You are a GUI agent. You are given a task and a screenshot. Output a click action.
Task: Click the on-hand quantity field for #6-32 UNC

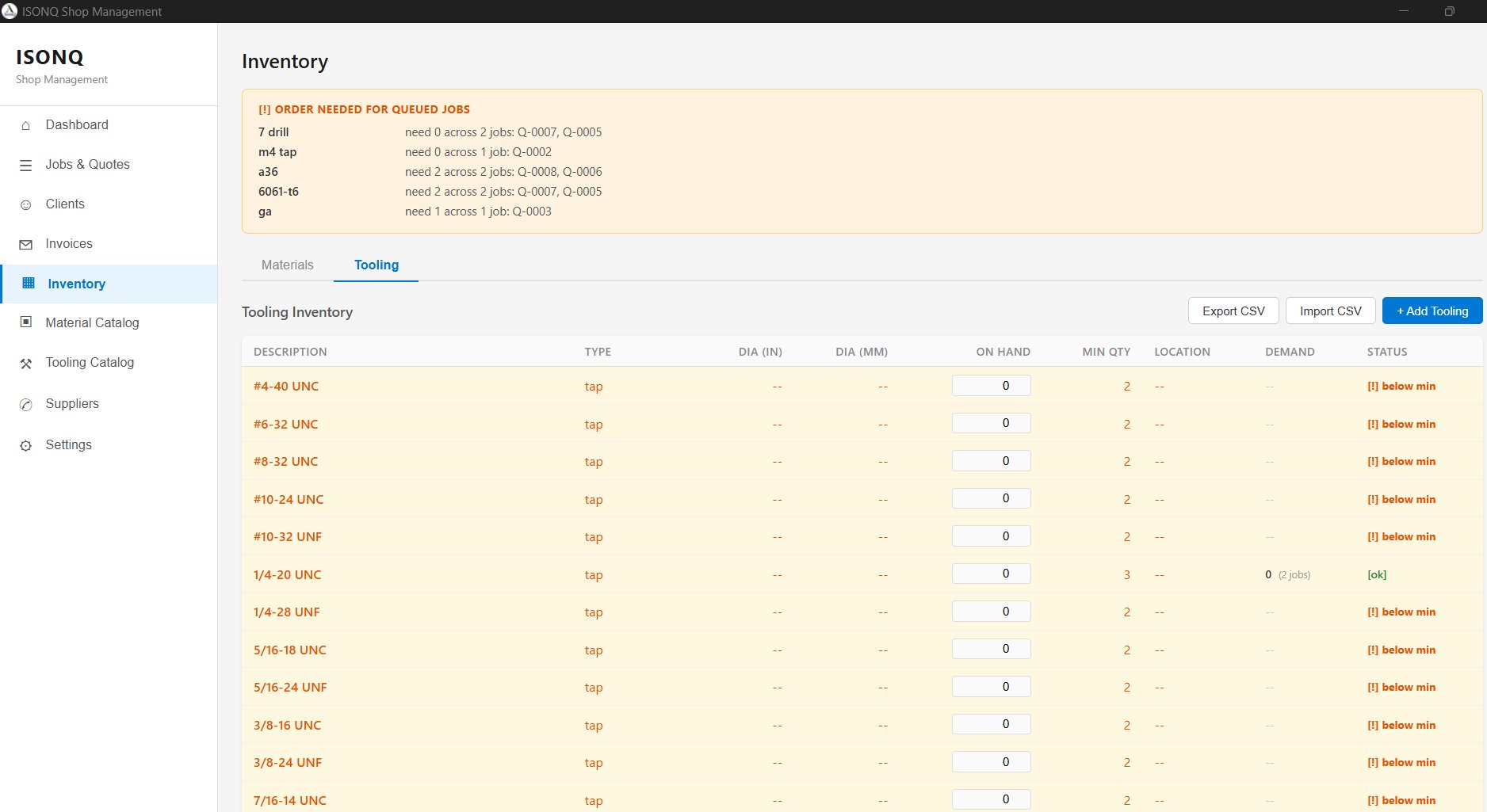[991, 422]
